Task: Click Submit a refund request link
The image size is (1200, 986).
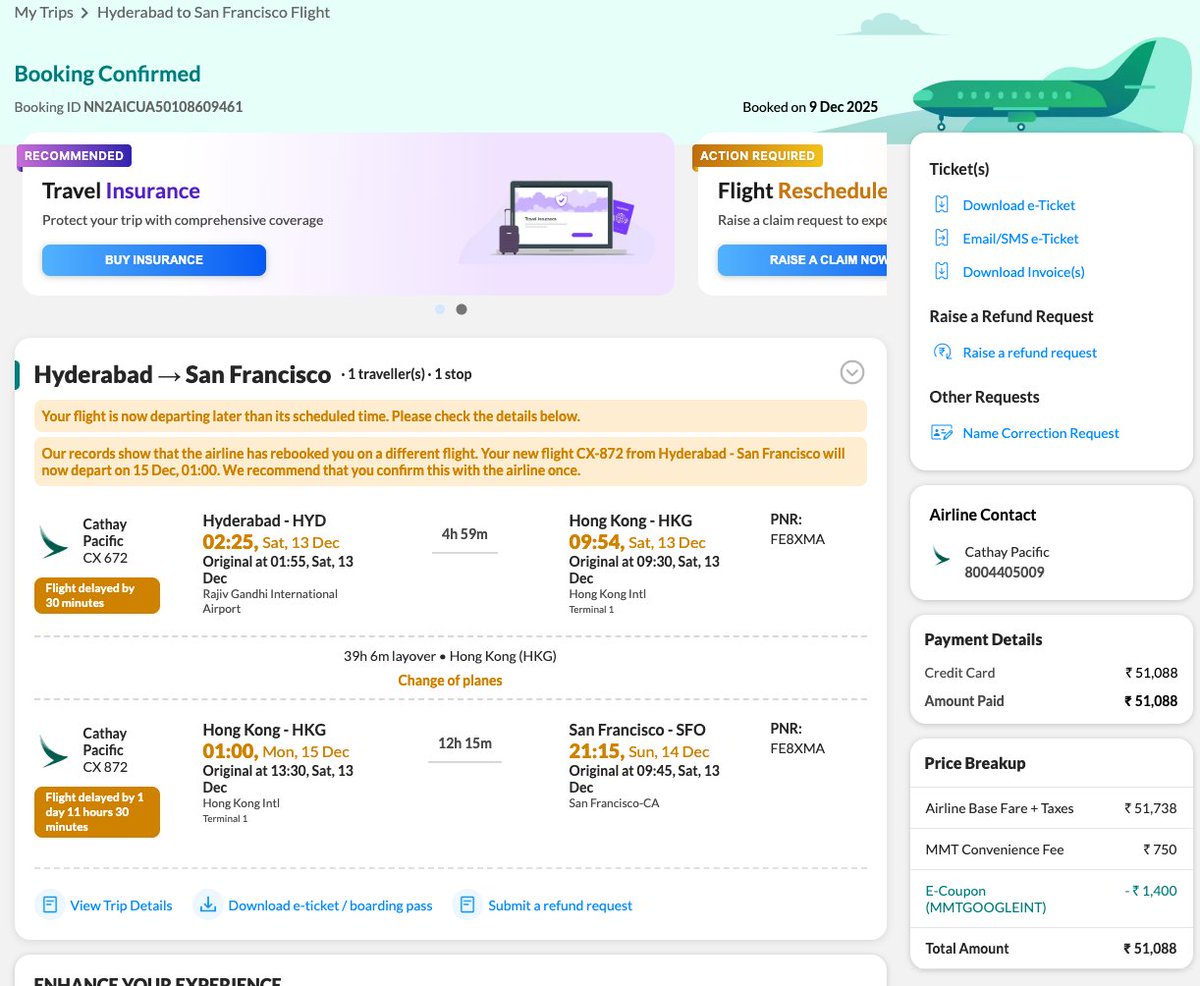Action: click(560, 905)
